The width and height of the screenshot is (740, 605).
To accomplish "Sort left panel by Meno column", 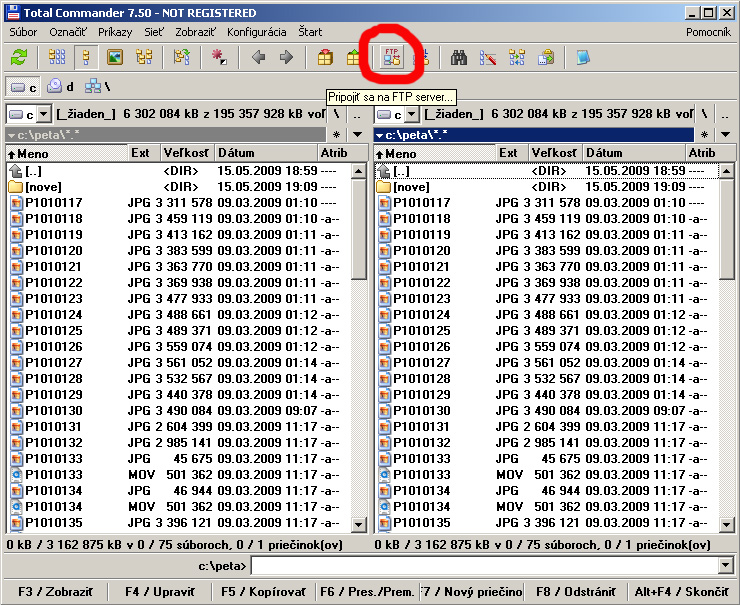I will pos(67,153).
